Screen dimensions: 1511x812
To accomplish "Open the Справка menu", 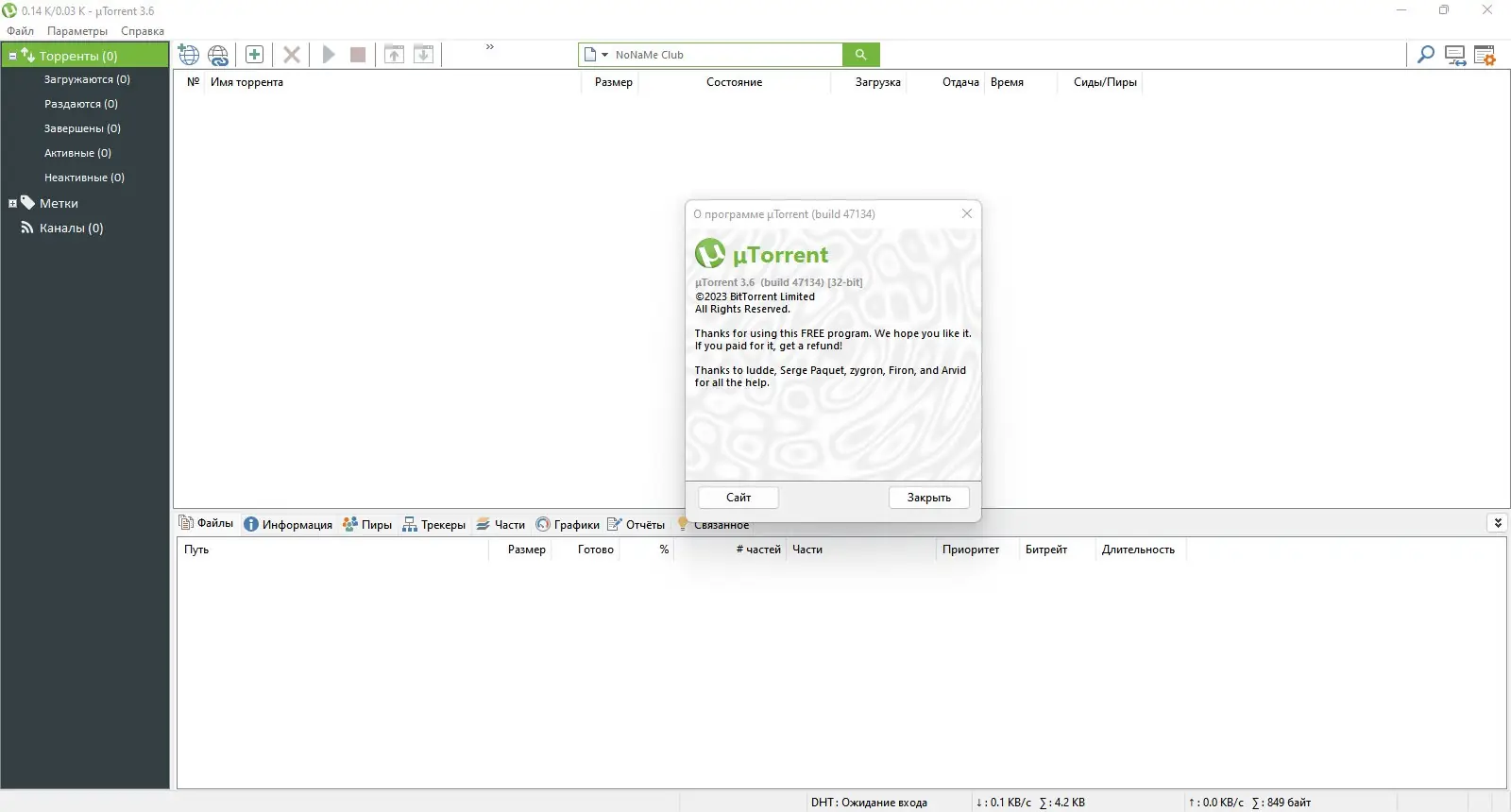I will (x=143, y=31).
